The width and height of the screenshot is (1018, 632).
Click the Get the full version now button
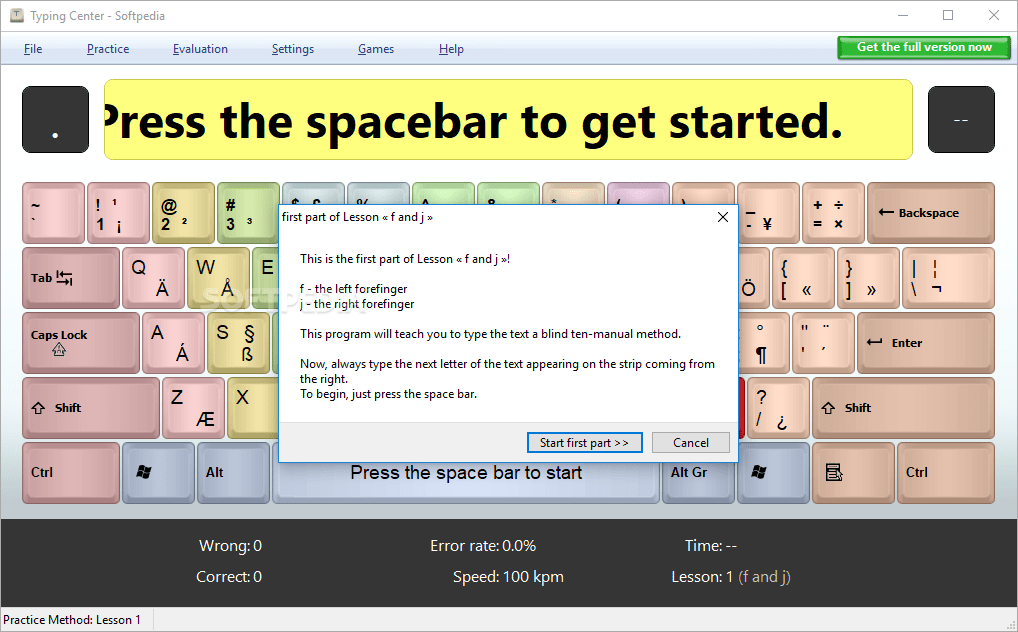point(922,47)
